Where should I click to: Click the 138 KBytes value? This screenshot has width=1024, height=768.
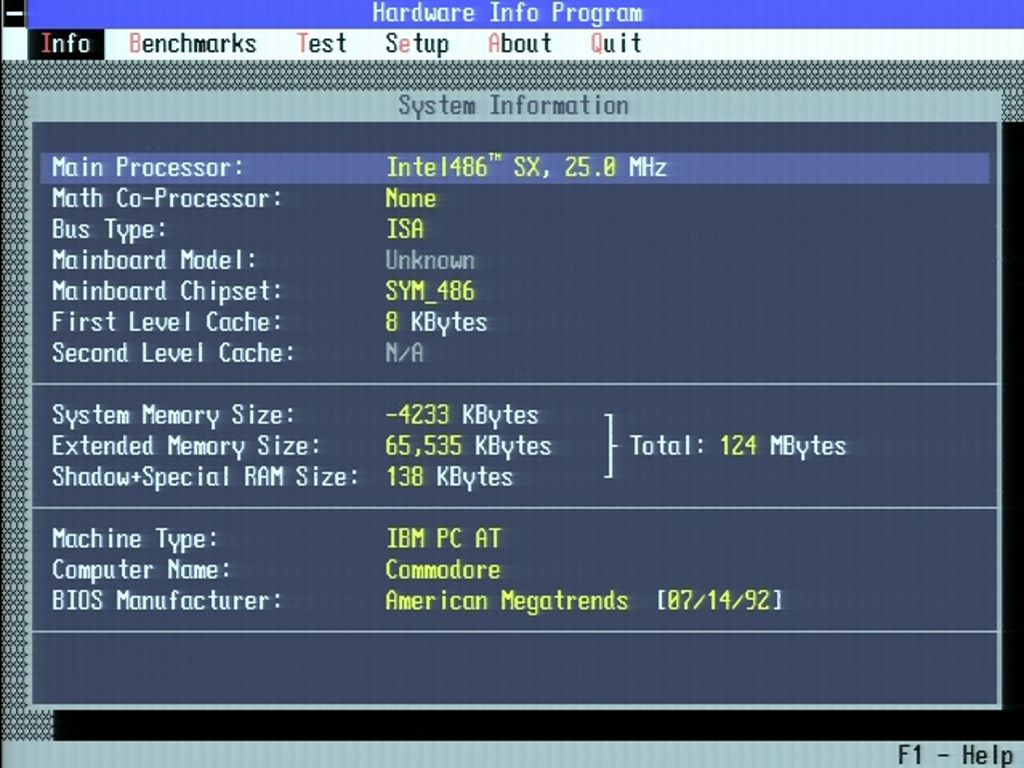(449, 477)
